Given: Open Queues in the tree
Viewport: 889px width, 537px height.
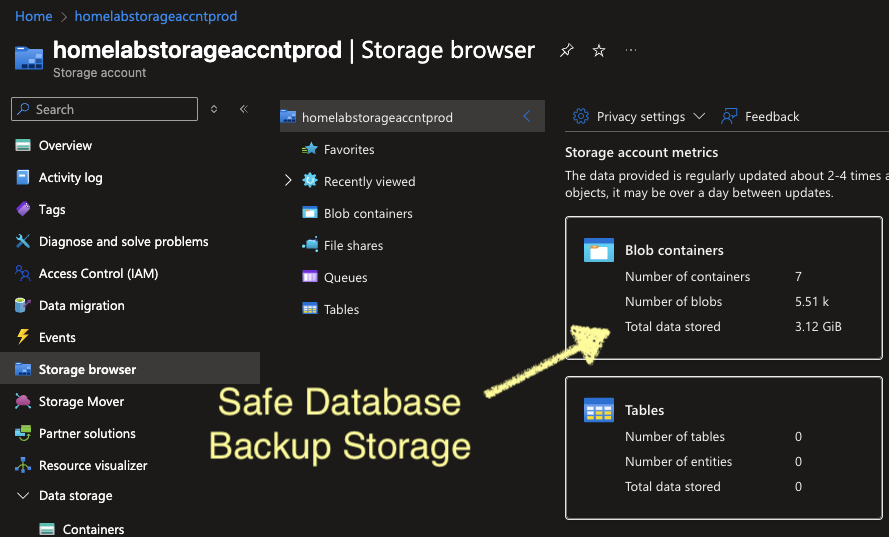Looking at the screenshot, I should click(345, 277).
